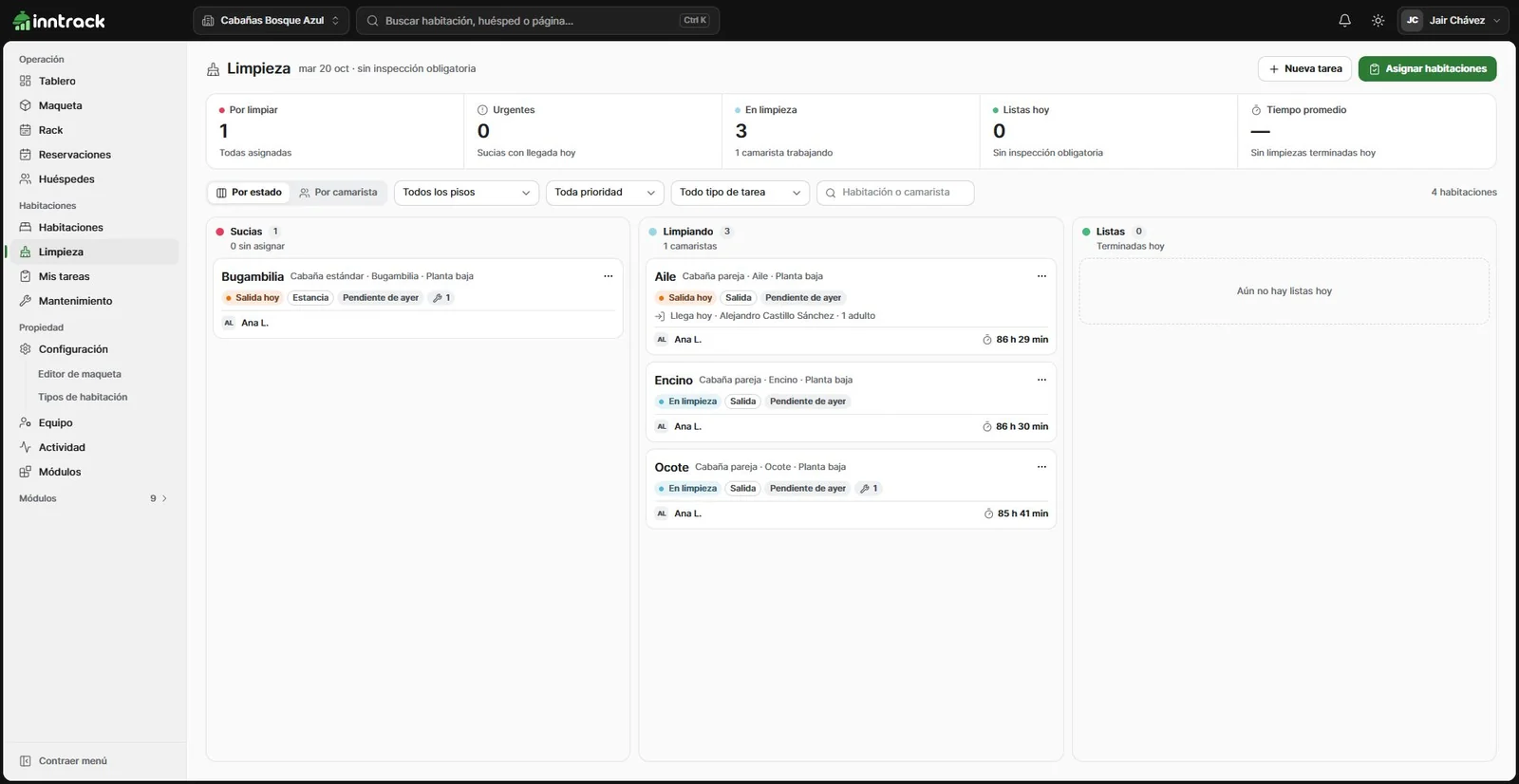The height and width of the screenshot is (784, 1519).
Task: Click Ocote maintenance wrench badge
Action: coord(869,489)
